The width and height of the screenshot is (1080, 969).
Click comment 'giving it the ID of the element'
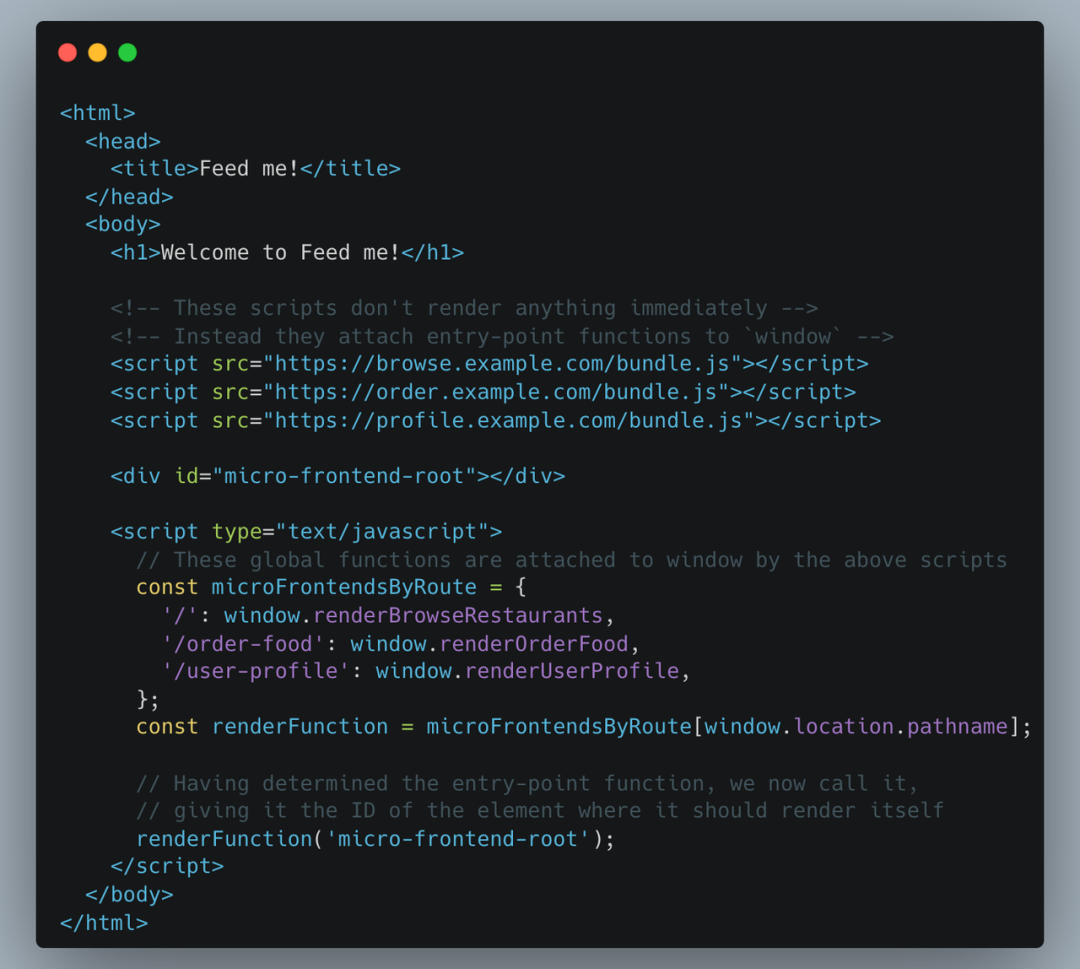pos(540,811)
